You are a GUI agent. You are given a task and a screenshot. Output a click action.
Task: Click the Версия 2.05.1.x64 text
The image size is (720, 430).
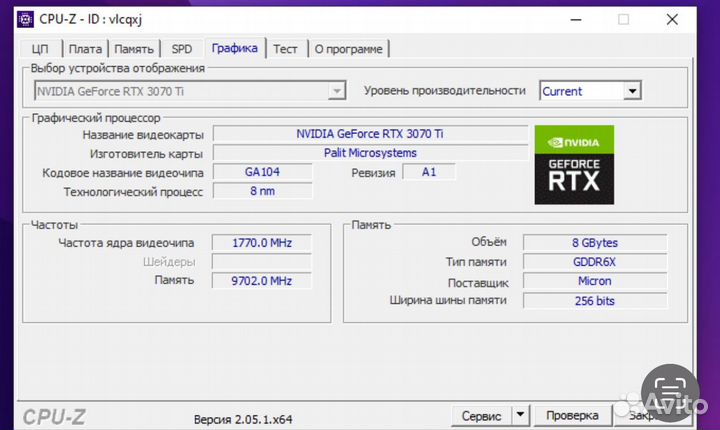pyautogui.click(x=243, y=419)
